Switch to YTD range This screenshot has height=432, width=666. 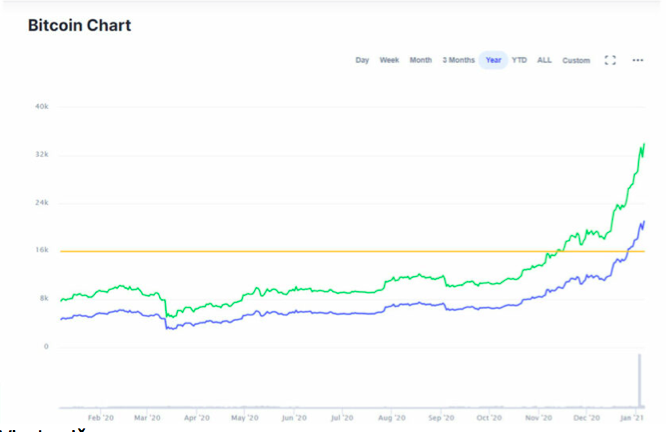point(519,60)
